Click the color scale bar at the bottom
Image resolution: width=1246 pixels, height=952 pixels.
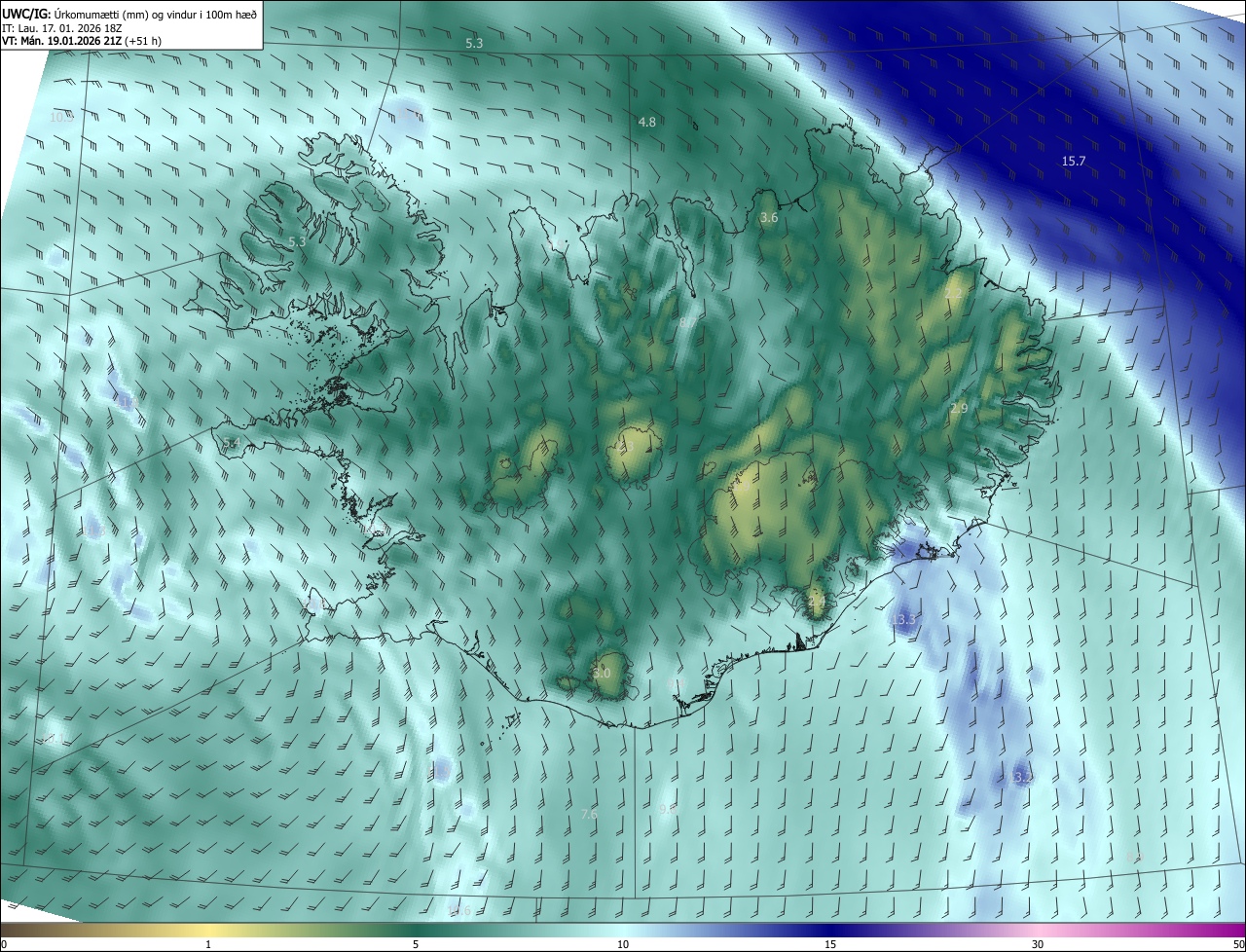(x=623, y=931)
